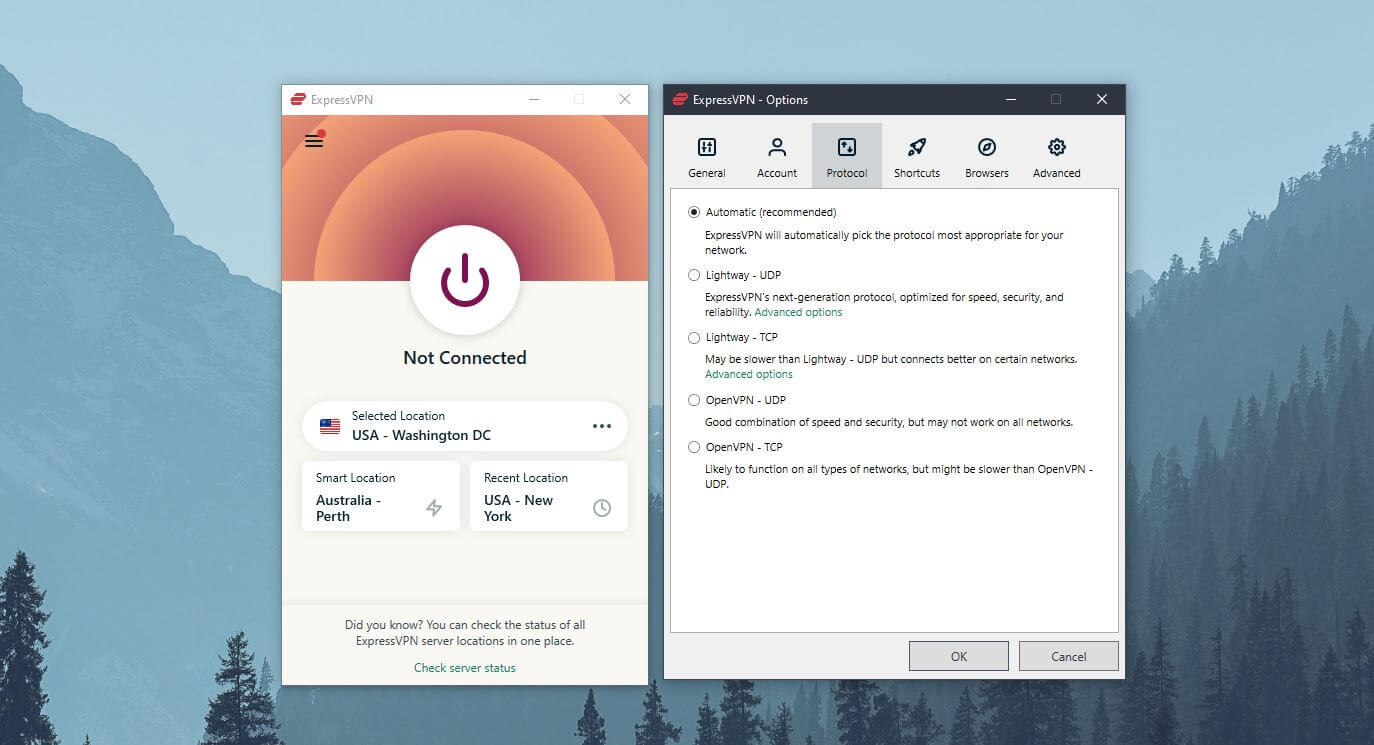Close the ExpressVPN main window
The width and height of the screenshot is (1374, 745).
(625, 99)
